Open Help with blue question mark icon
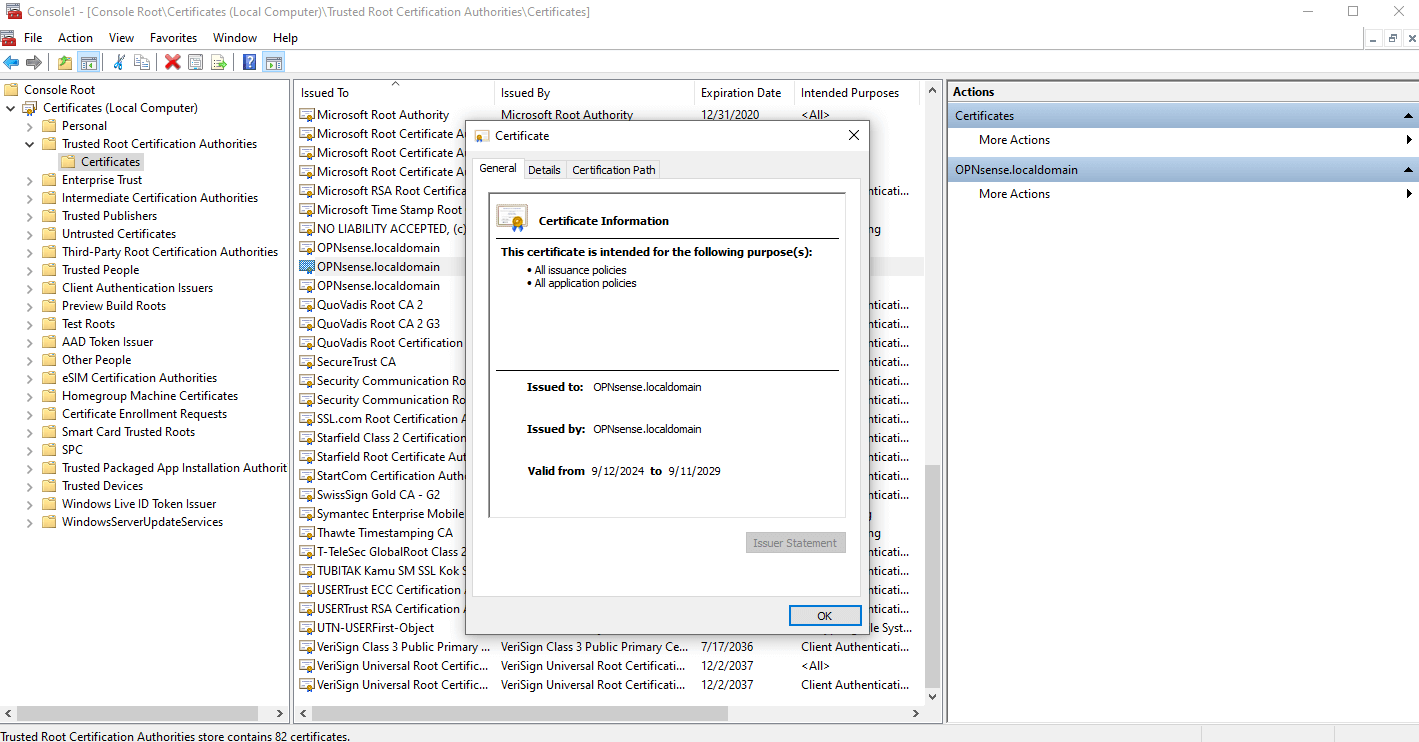The height and width of the screenshot is (742, 1419). (x=250, y=63)
